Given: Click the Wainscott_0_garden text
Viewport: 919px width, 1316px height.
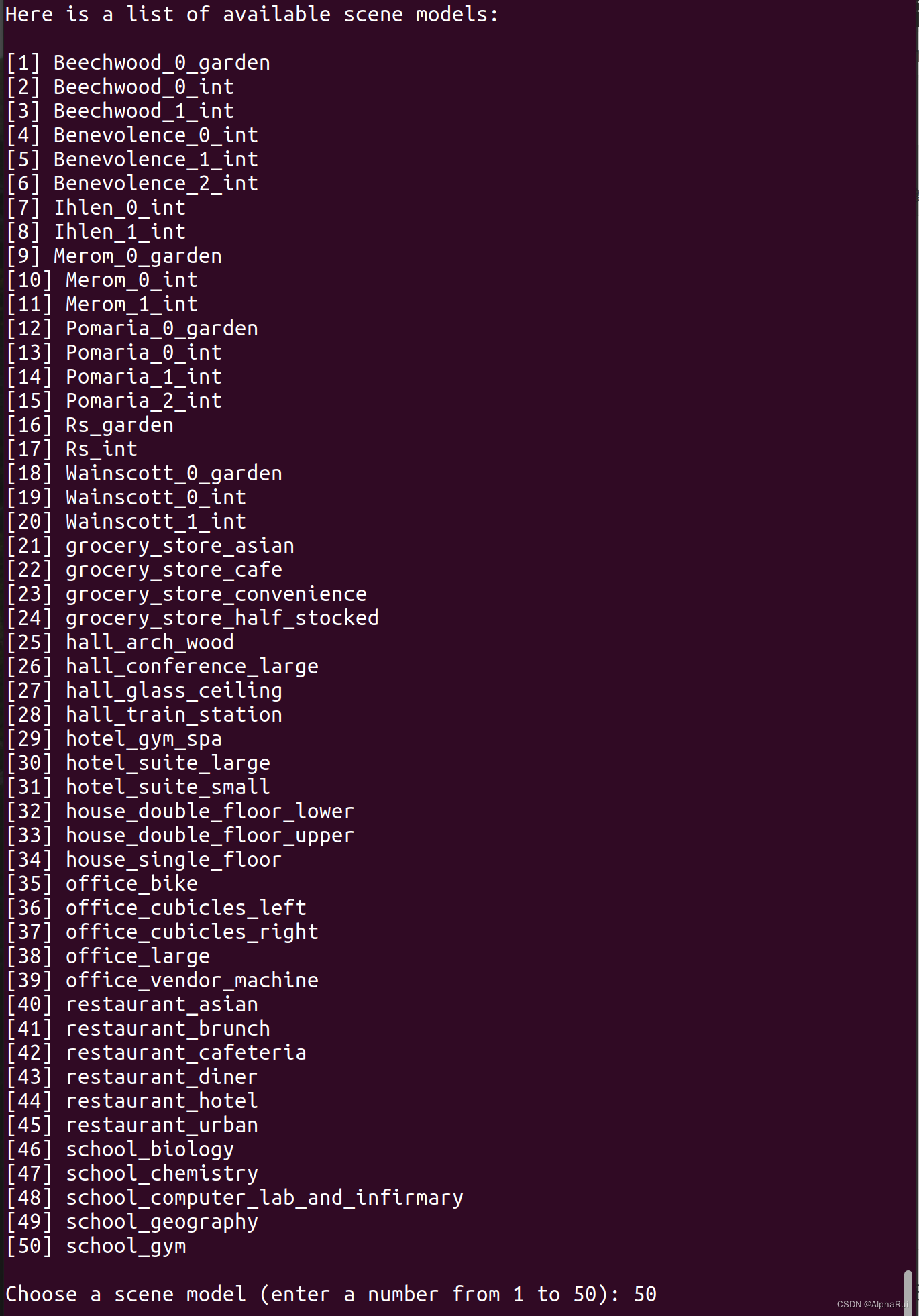Looking at the screenshot, I should click(174, 474).
